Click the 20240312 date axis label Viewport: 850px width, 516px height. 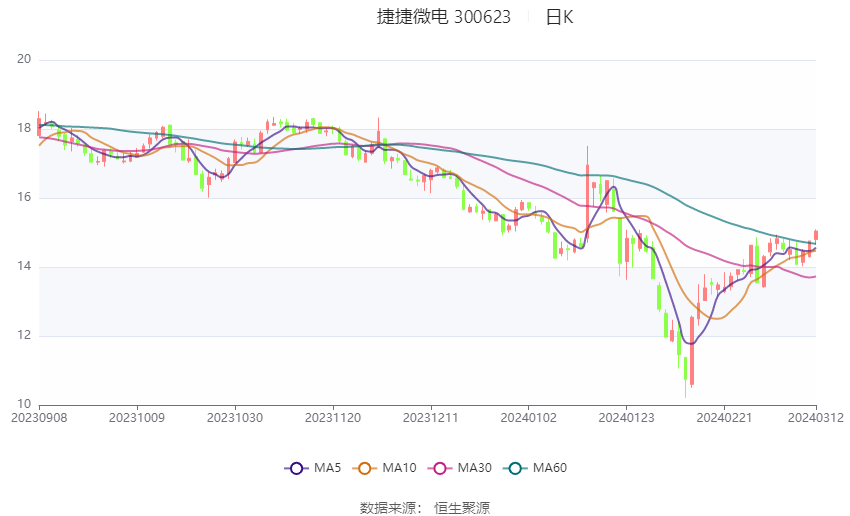coord(815,418)
